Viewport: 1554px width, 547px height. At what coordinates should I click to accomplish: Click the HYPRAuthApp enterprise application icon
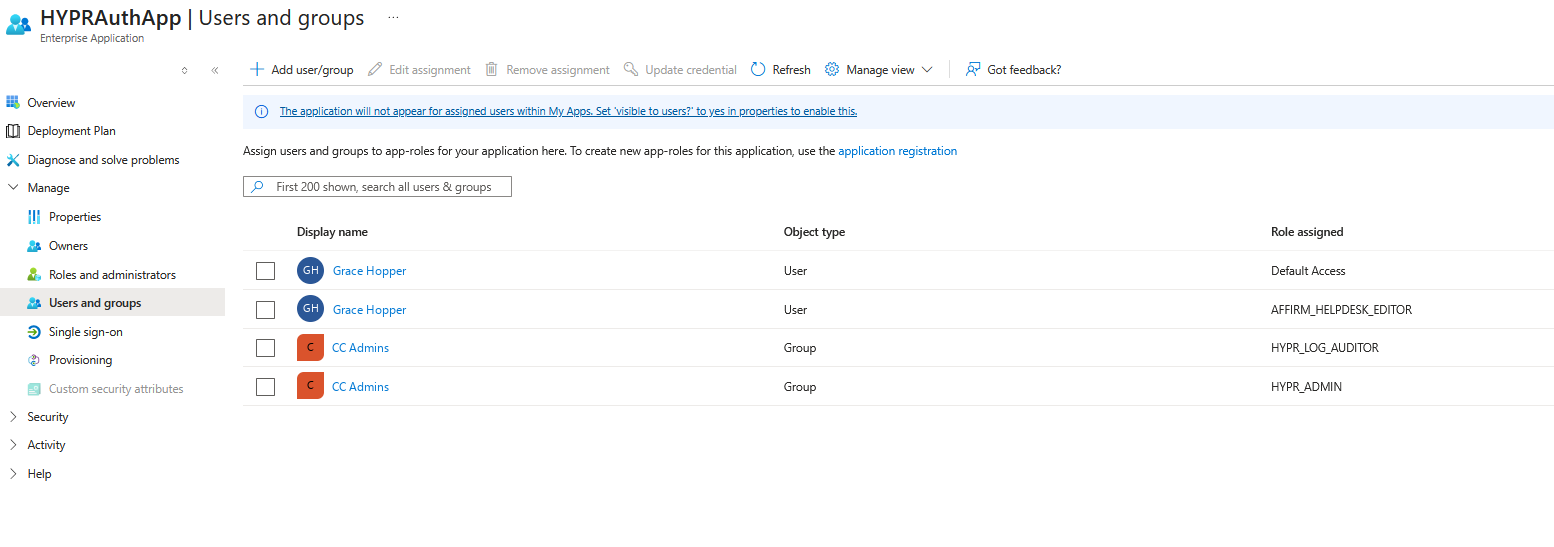[x=18, y=24]
